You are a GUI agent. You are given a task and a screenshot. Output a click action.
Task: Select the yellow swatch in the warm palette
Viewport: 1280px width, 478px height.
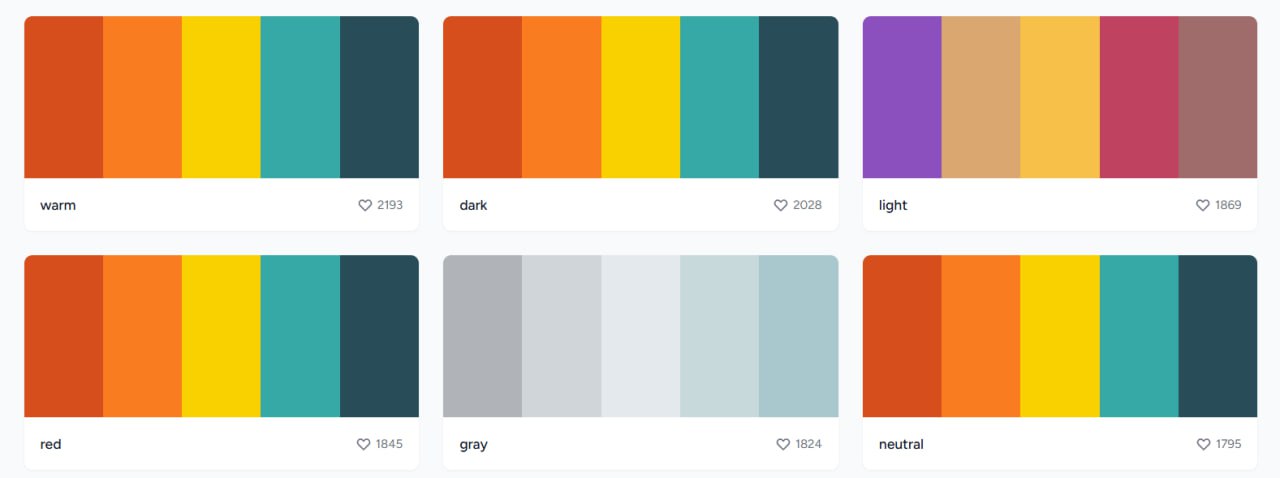pos(221,97)
